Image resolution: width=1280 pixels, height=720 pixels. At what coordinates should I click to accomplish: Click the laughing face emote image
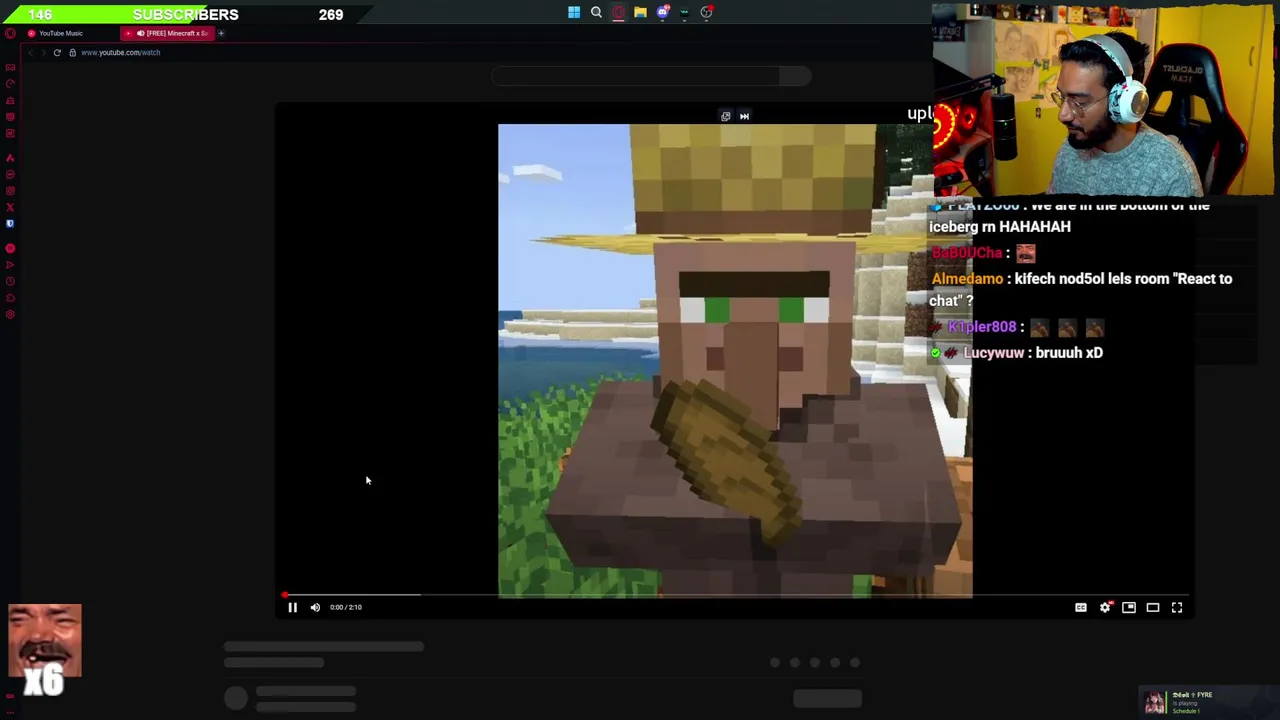45,642
